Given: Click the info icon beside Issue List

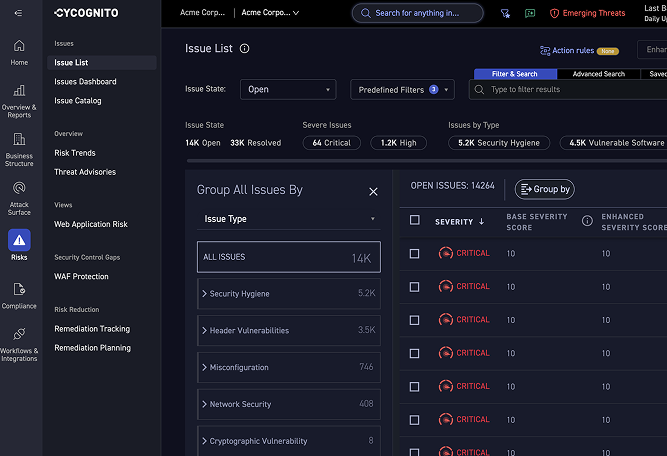Looking at the screenshot, I should pos(245,48).
